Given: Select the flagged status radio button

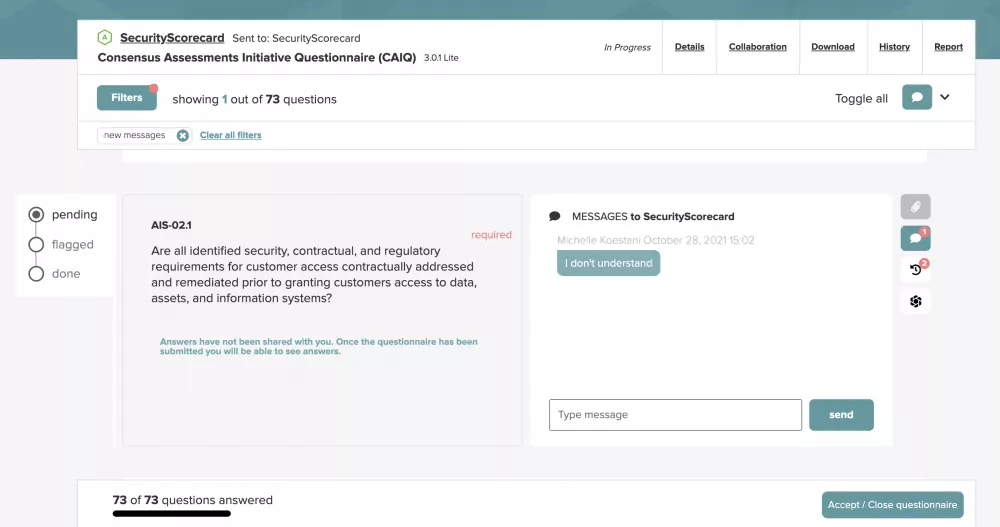Looking at the screenshot, I should click(36, 244).
